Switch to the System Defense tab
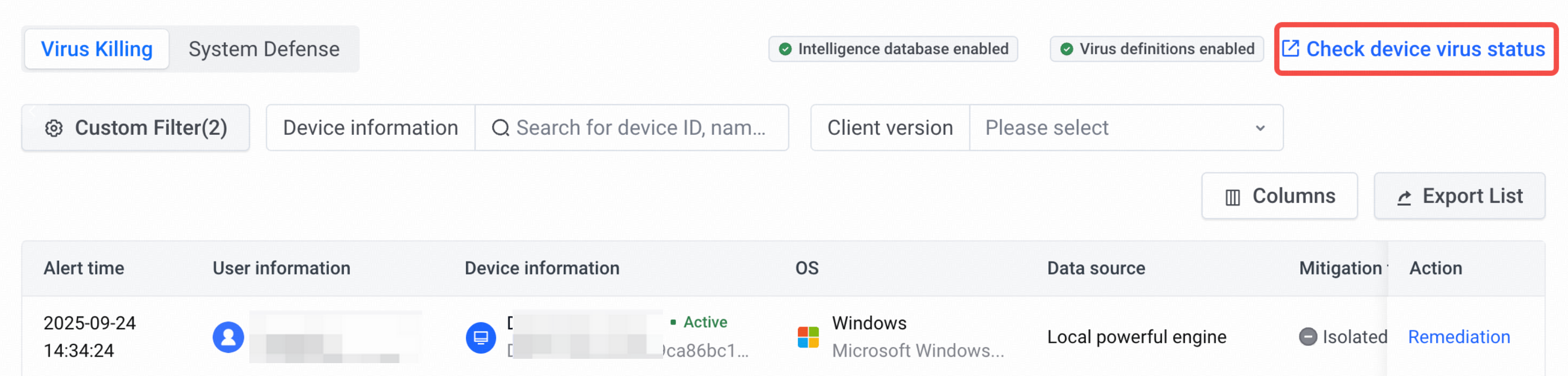Image resolution: width=1568 pixels, height=376 pixels. pos(264,49)
